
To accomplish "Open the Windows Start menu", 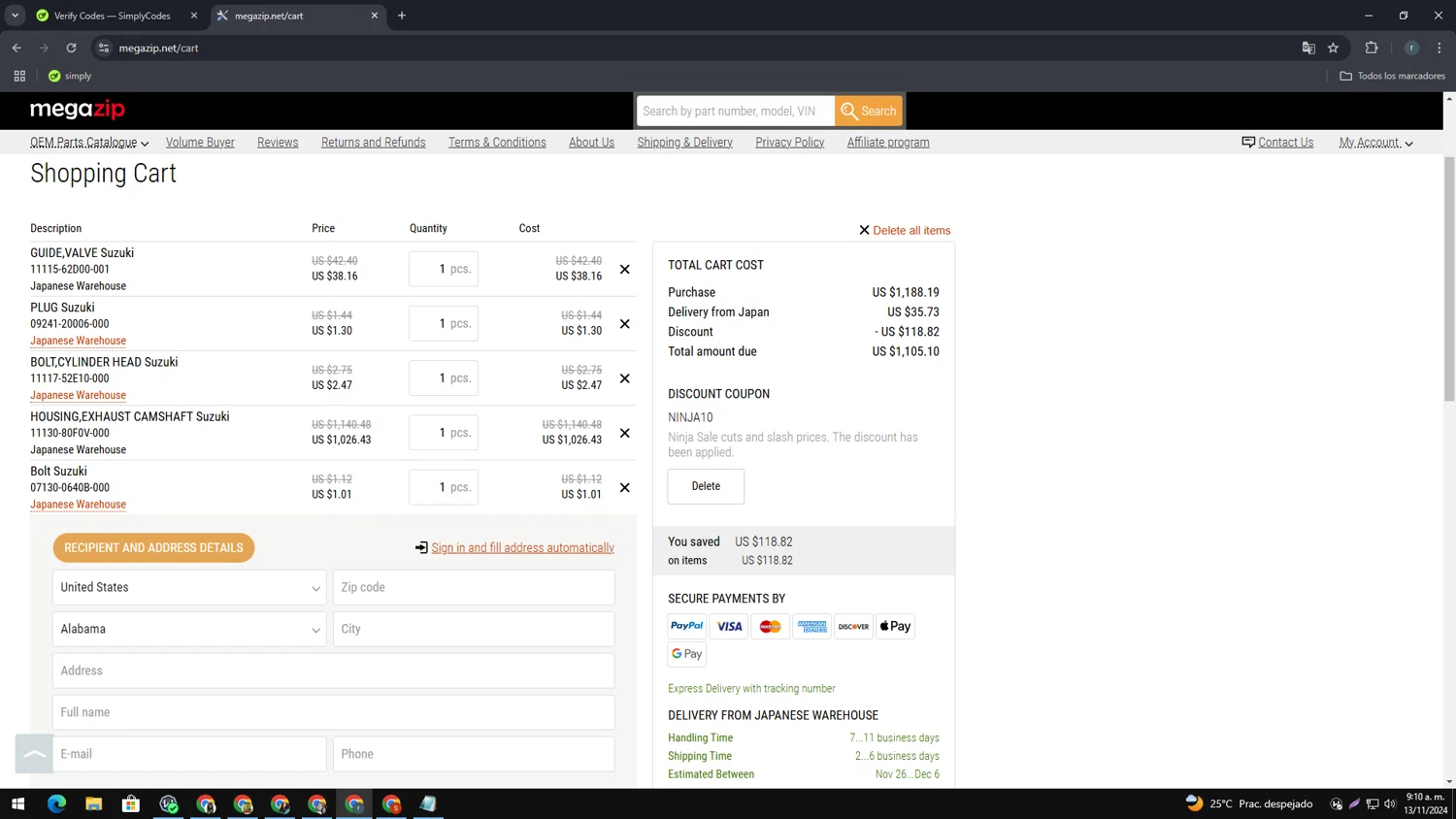I will (17, 803).
